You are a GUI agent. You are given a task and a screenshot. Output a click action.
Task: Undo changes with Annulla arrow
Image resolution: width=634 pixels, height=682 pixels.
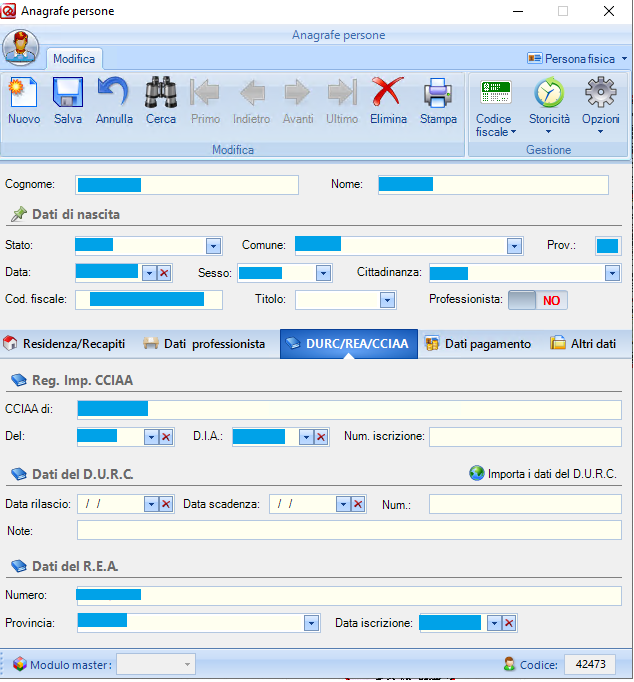pyautogui.click(x=113, y=92)
